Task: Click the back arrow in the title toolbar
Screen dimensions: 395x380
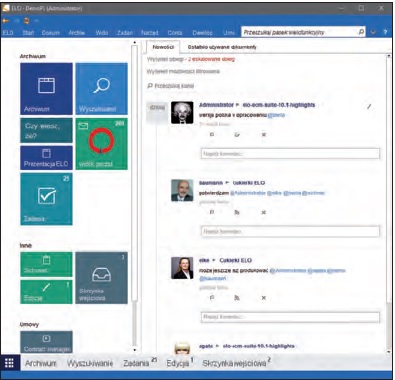Action: click(6, 21)
